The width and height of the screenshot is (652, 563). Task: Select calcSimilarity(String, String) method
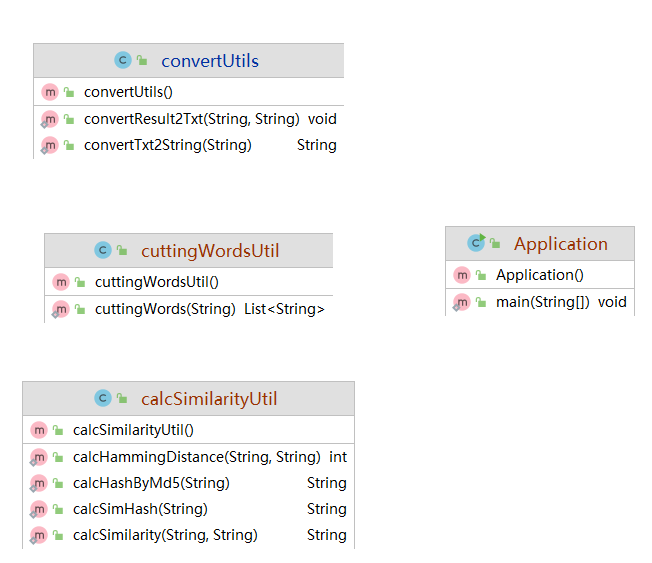165,535
